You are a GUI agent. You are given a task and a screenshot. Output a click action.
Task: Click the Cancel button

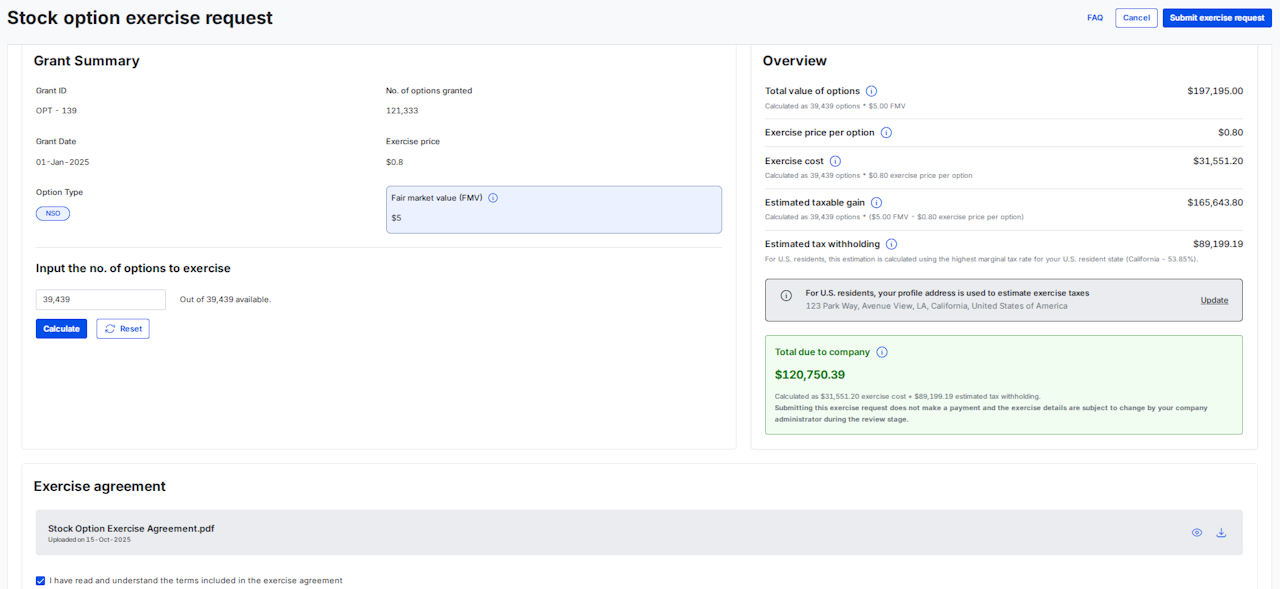1136,18
